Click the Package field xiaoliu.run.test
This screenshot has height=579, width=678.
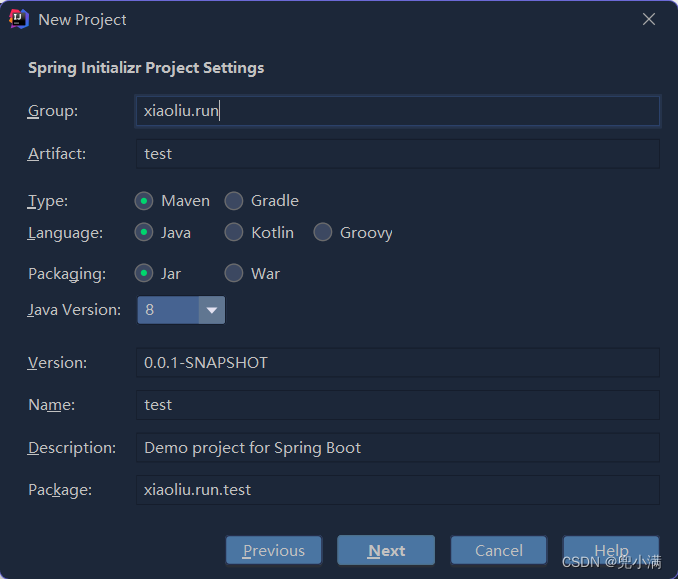pyautogui.click(x=398, y=490)
